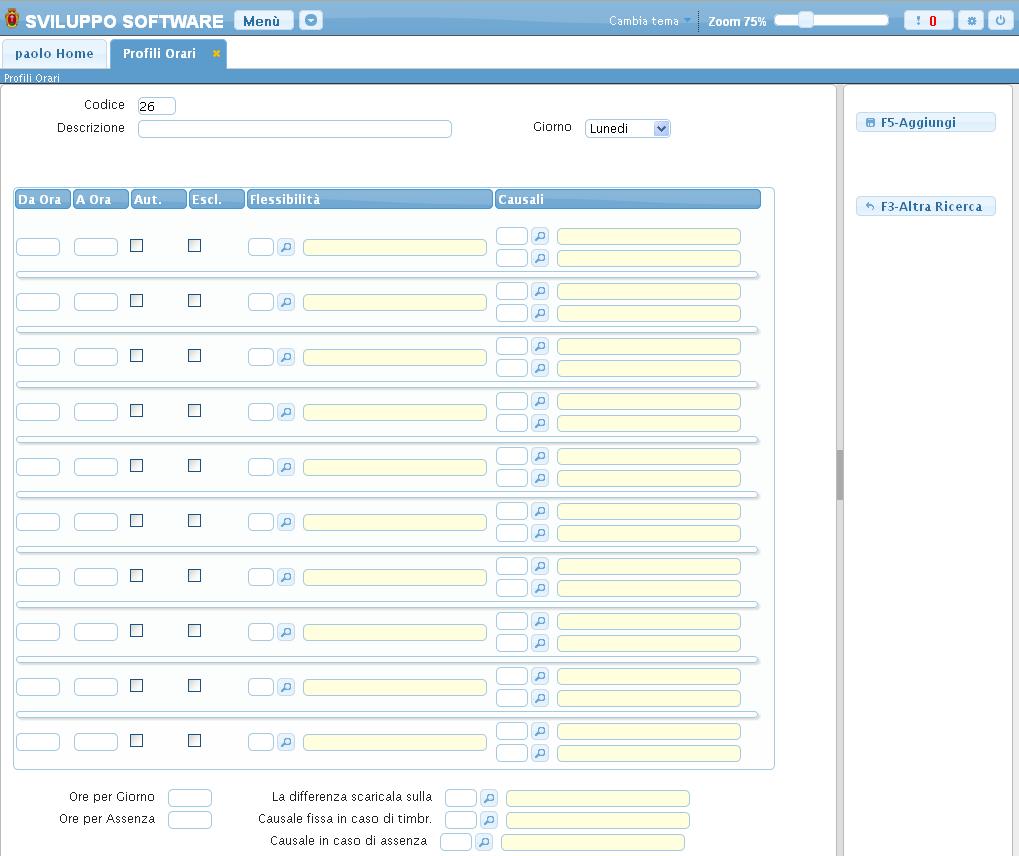This screenshot has width=1019, height=856.
Task: Click the F5-Aggiungi button
Action: [926, 122]
